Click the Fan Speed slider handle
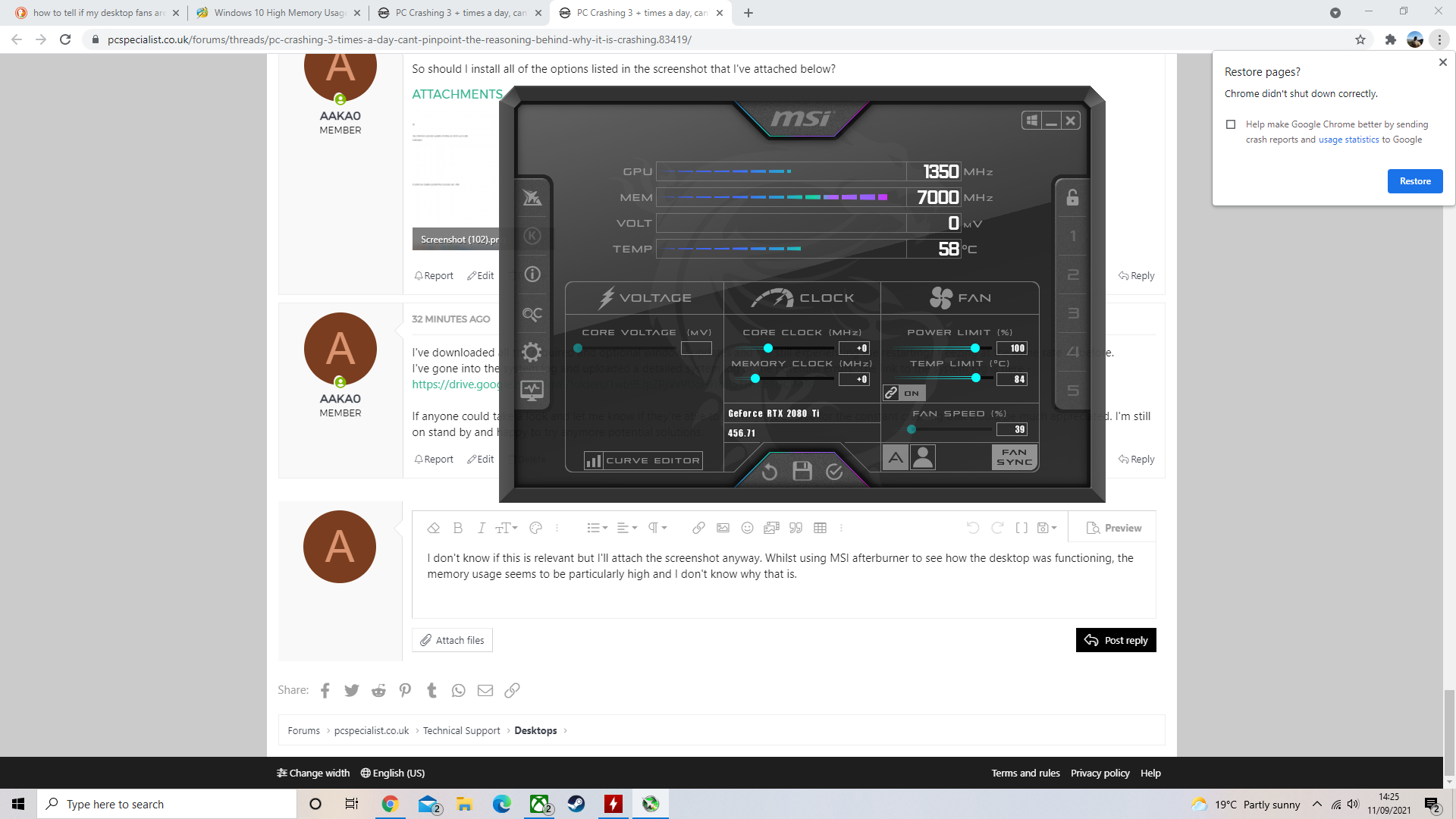This screenshot has width=1456, height=819. click(x=912, y=429)
